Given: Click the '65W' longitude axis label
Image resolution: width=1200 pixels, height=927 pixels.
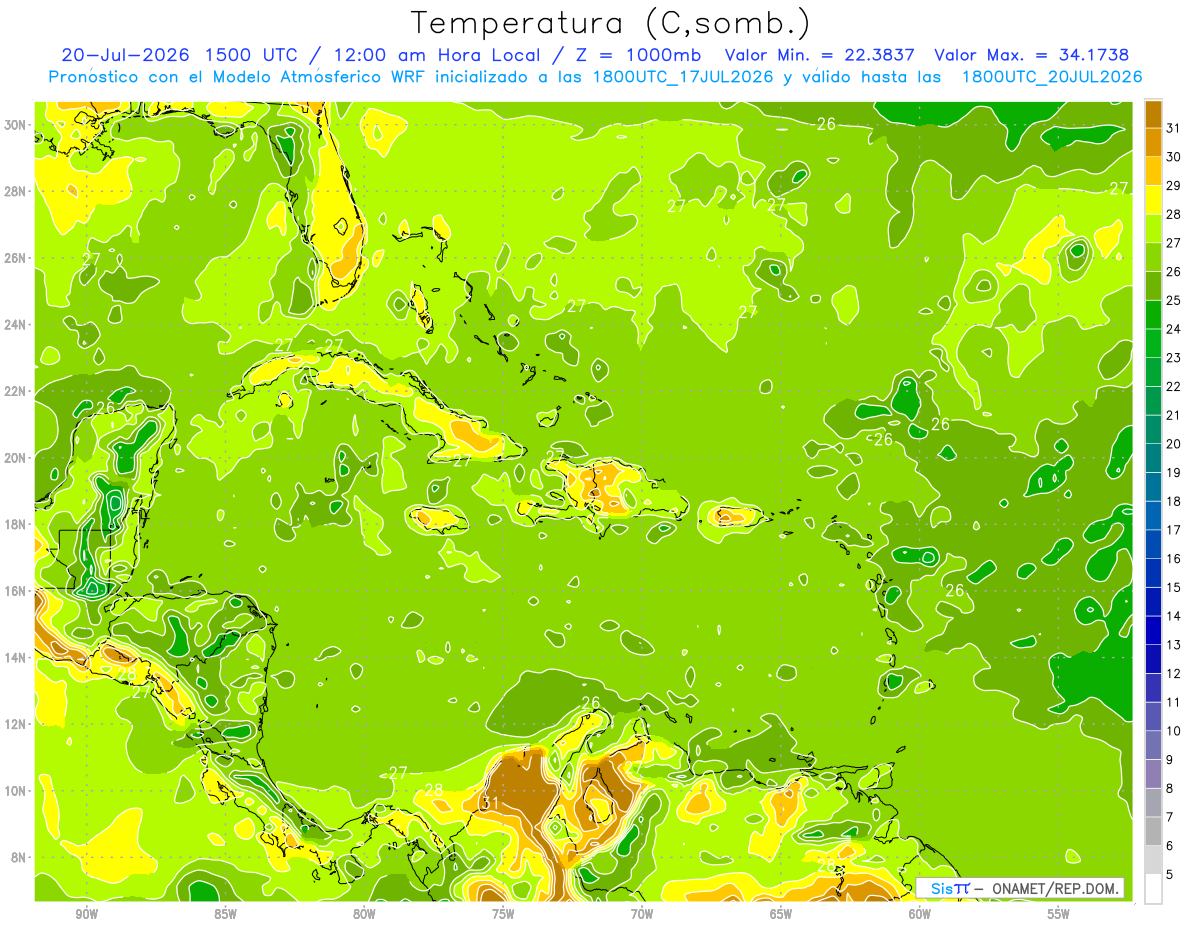Looking at the screenshot, I should point(781,915).
